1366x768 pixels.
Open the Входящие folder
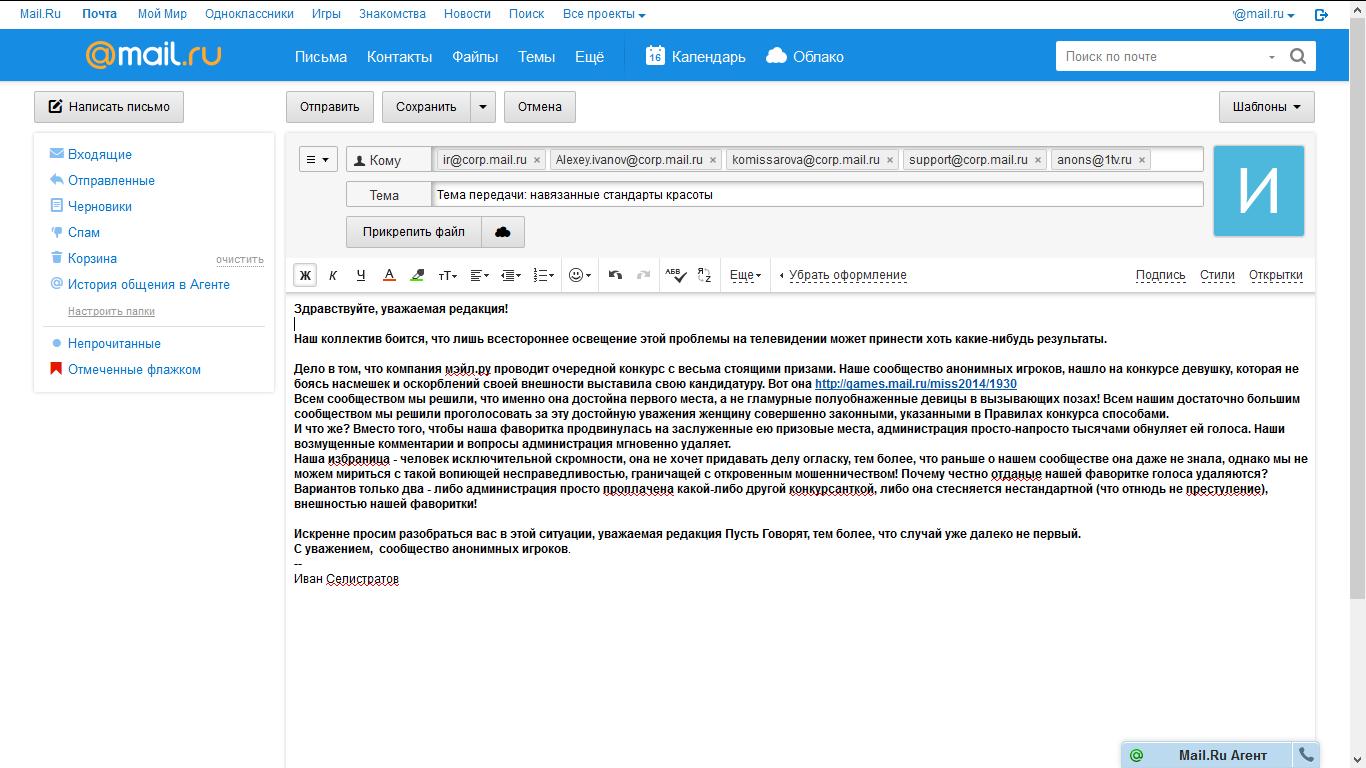coord(100,155)
